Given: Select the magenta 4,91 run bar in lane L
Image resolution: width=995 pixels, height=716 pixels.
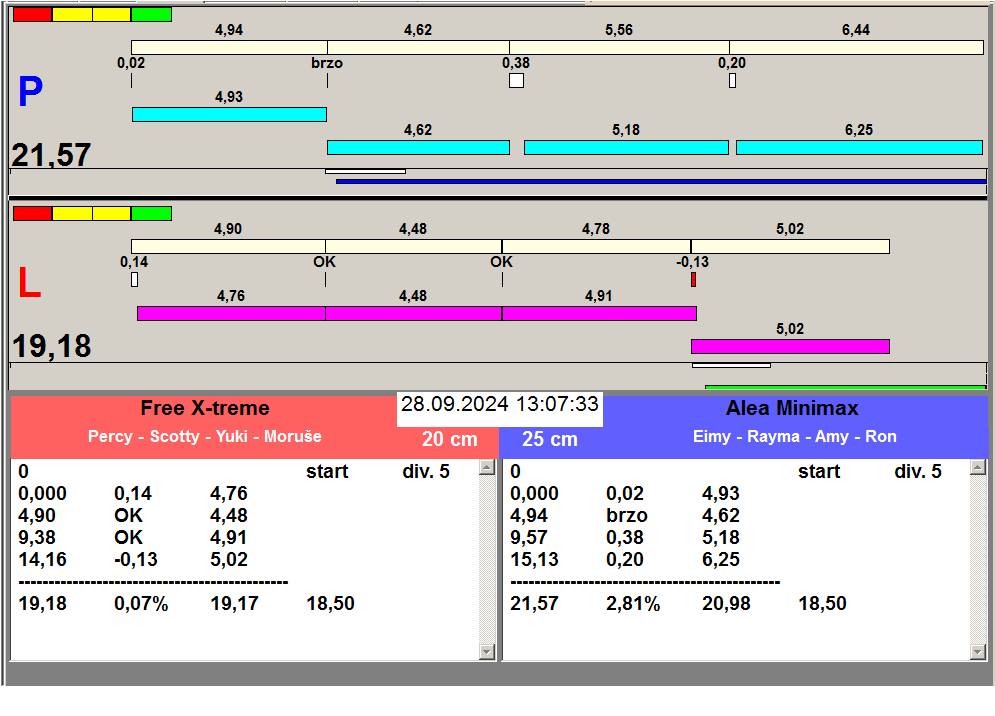Looking at the screenshot, I should click(599, 313).
